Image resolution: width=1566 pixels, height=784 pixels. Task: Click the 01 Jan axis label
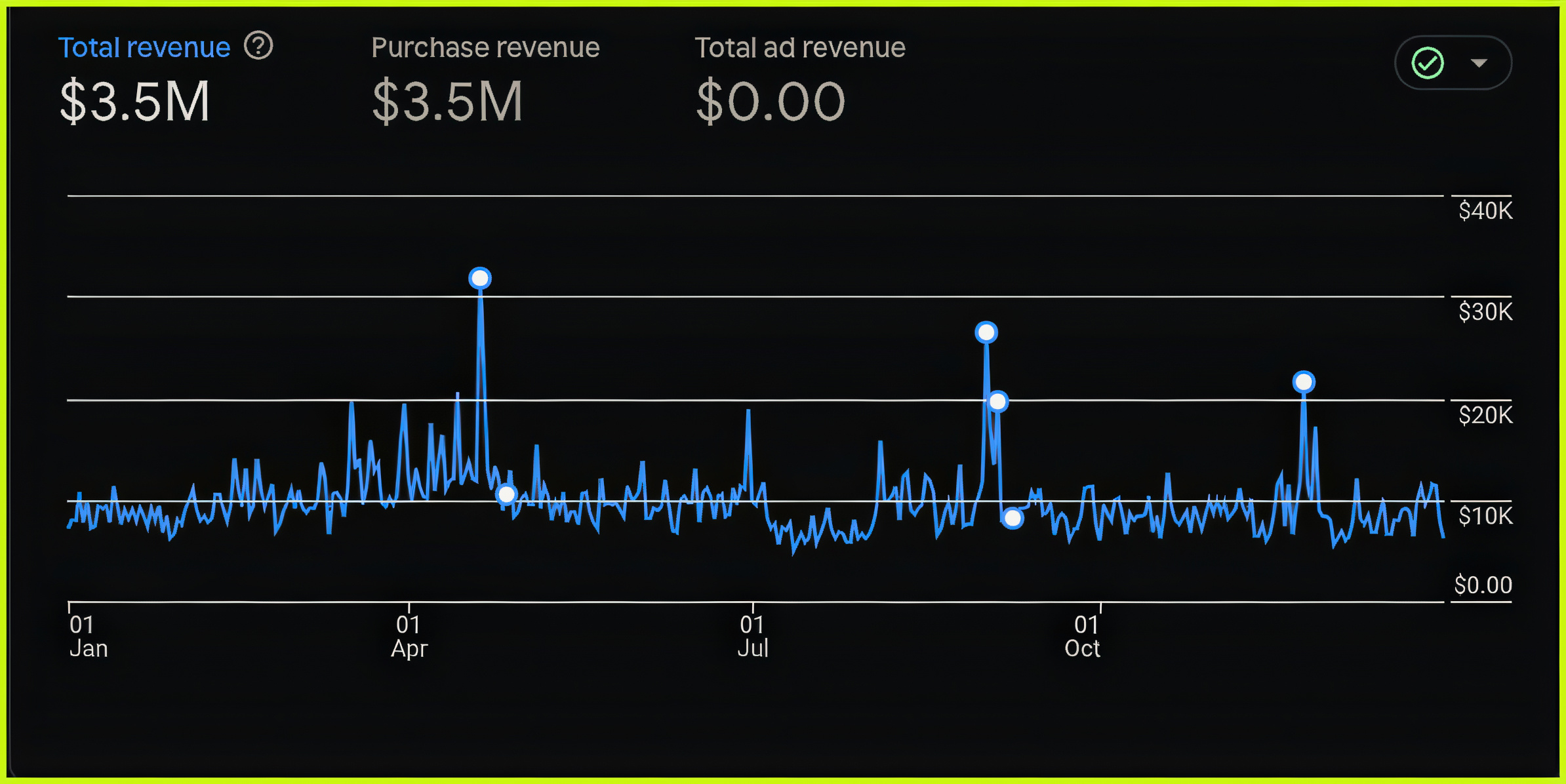point(88,637)
